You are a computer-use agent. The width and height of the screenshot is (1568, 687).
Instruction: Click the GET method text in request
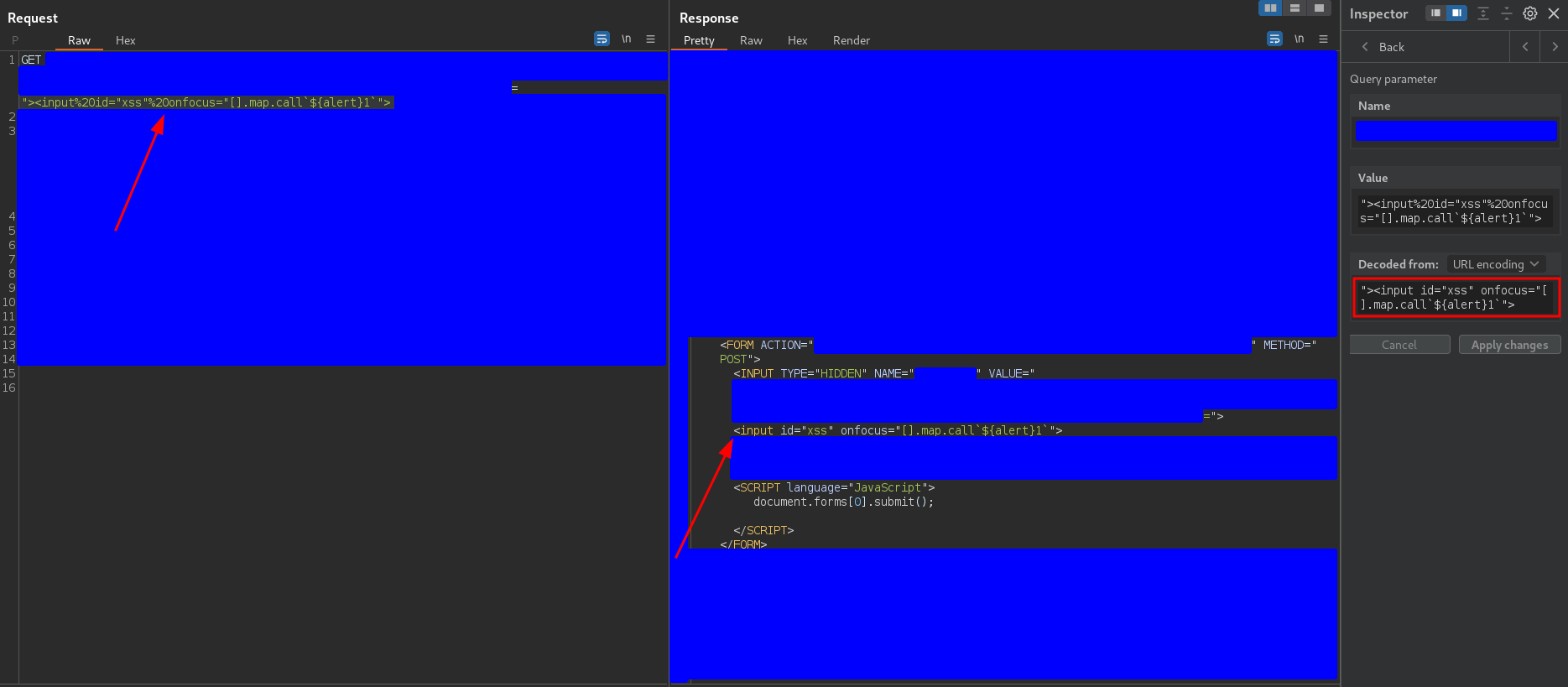31,60
